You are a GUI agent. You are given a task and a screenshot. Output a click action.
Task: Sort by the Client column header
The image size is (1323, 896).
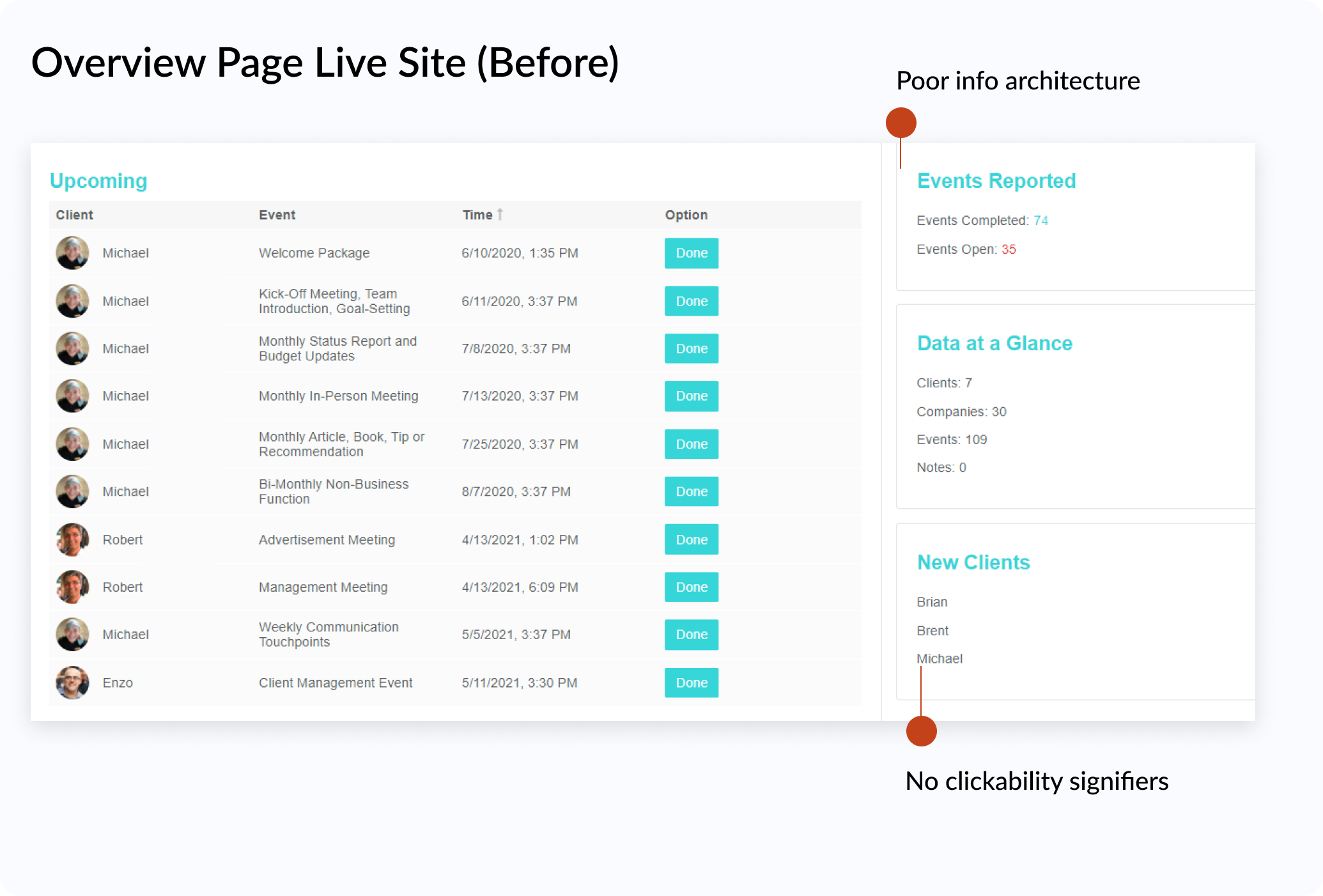pos(74,215)
